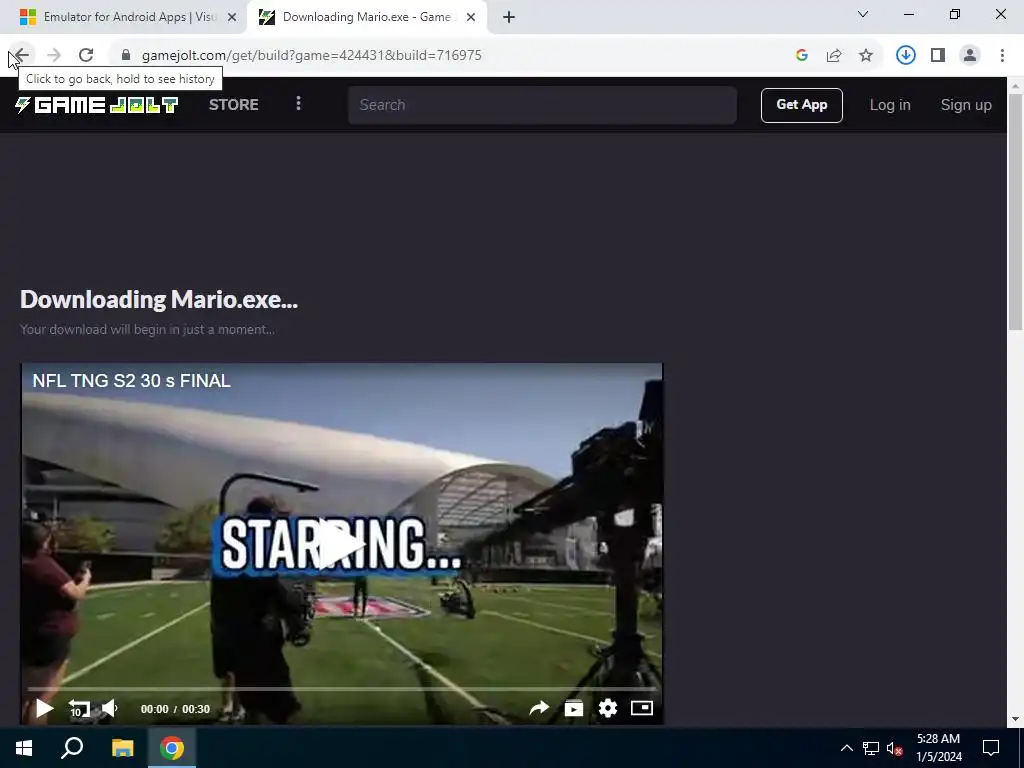Viewport: 1024px width, 768px height.
Task: Click the Sign up link
Action: pyautogui.click(x=966, y=105)
